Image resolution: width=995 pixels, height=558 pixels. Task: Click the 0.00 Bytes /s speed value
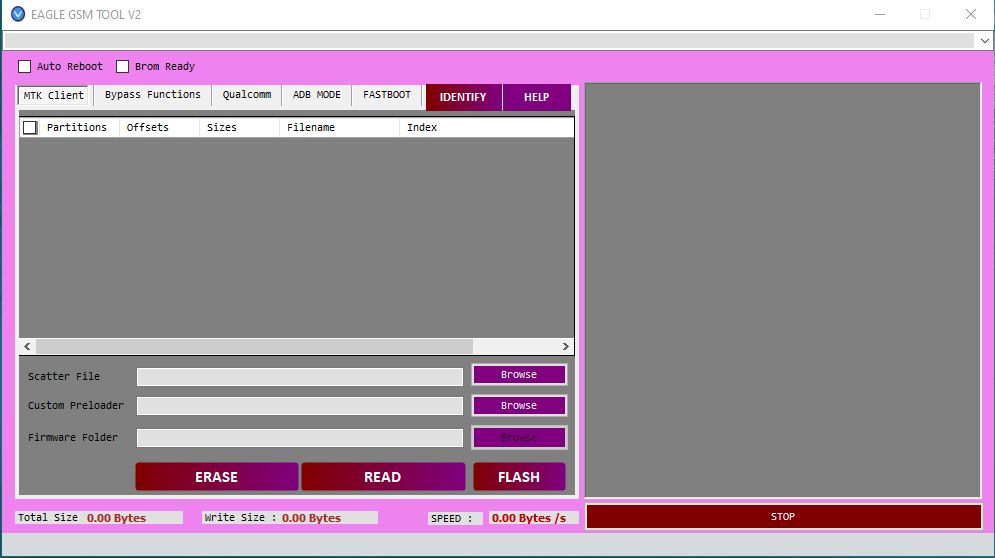tap(529, 518)
